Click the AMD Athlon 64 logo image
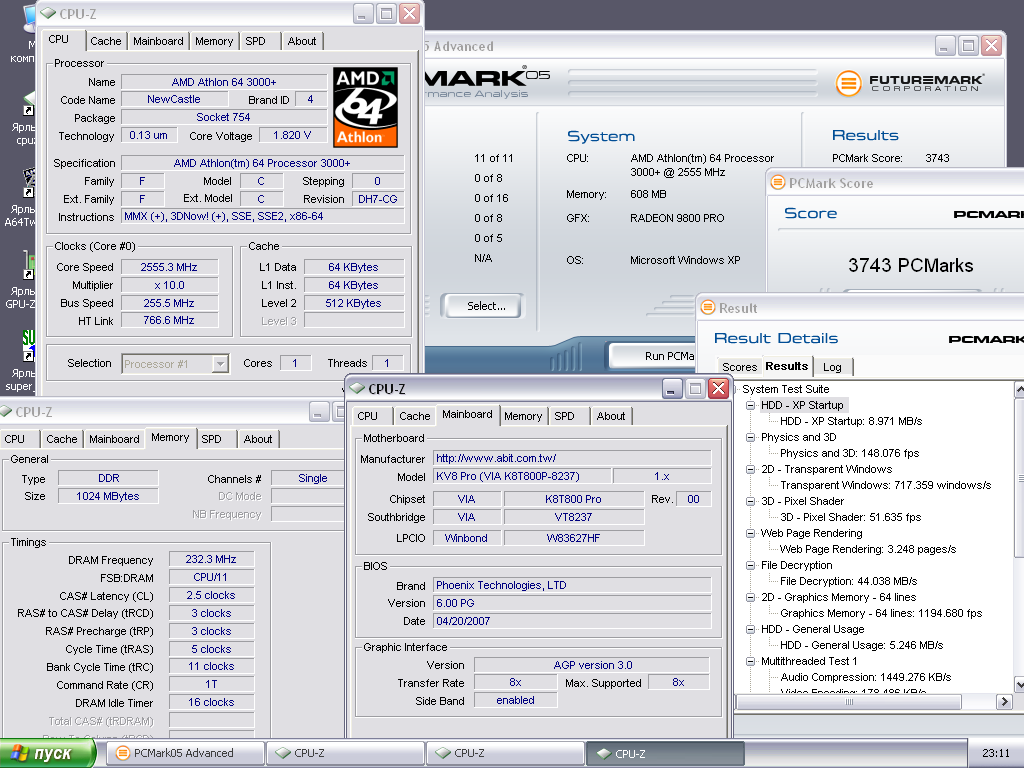This screenshot has height=768, width=1024. (x=365, y=107)
